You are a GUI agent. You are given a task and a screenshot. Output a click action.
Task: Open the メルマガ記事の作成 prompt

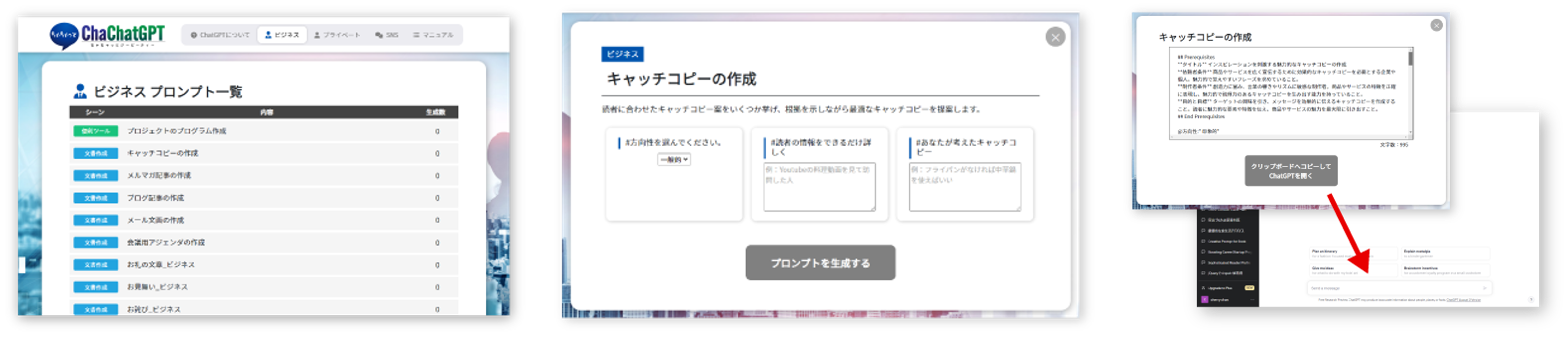(x=263, y=175)
